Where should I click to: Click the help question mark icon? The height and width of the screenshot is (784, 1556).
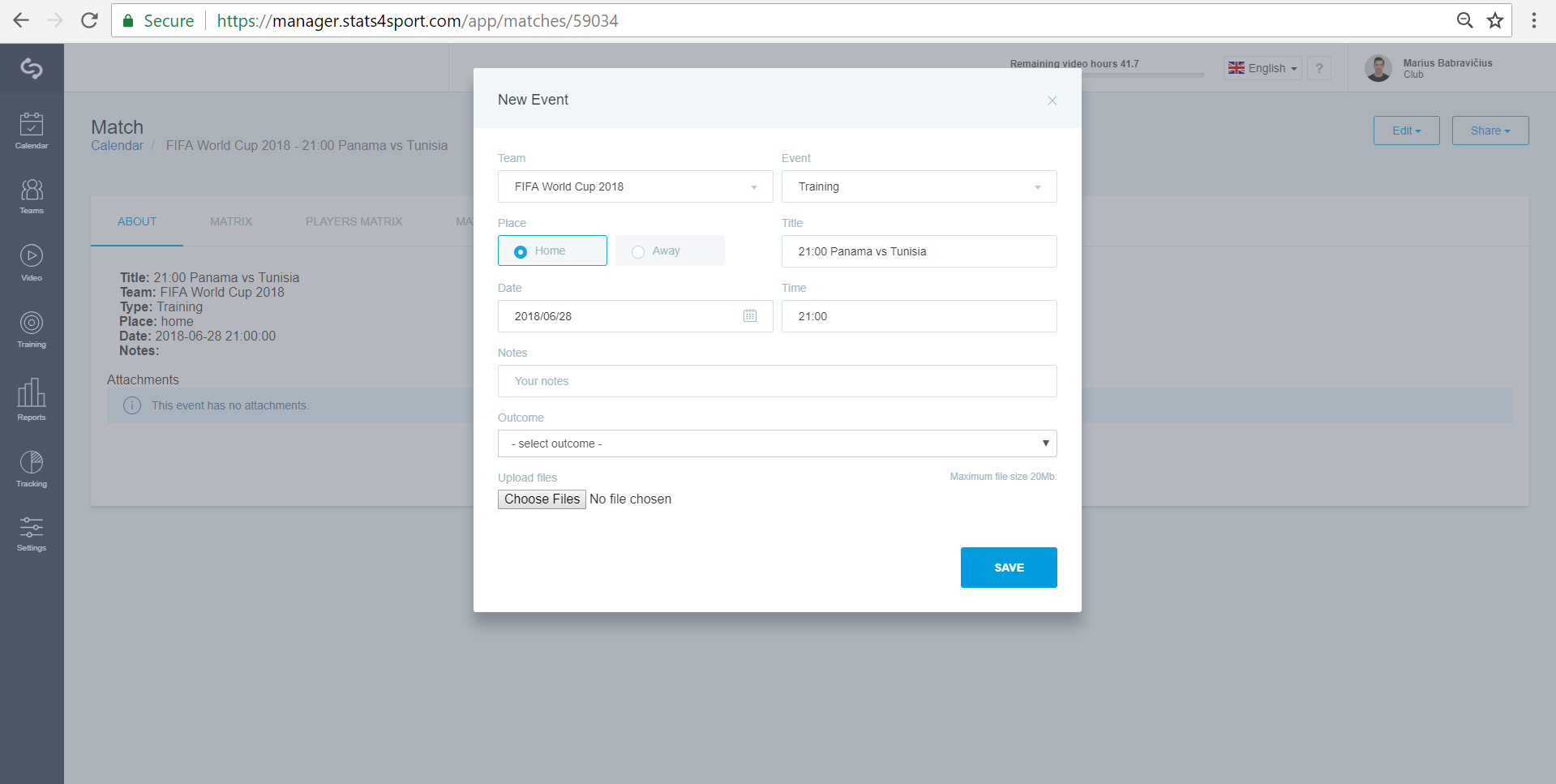pos(1319,68)
